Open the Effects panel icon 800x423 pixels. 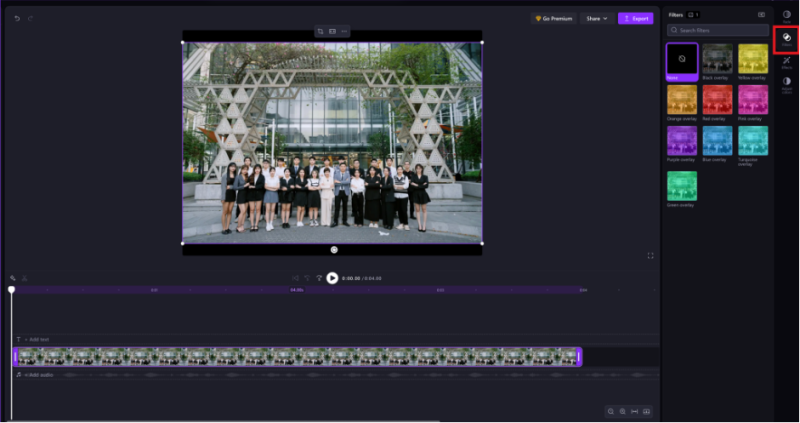(x=786, y=62)
